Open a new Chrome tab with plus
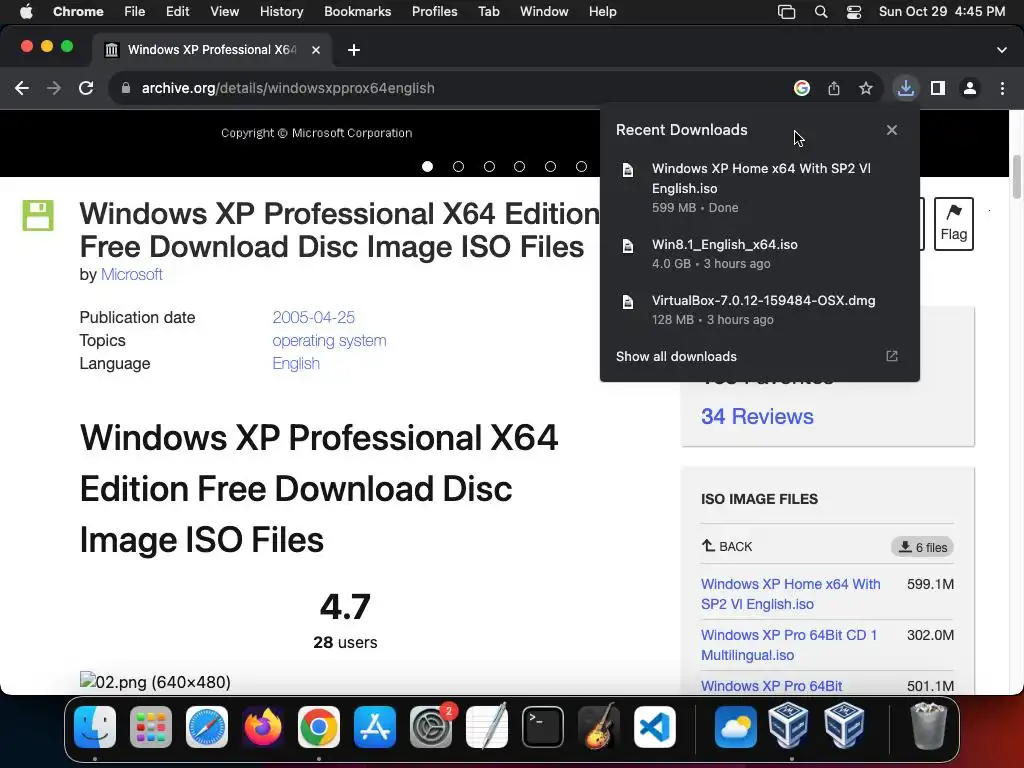This screenshot has width=1024, height=768. [354, 50]
